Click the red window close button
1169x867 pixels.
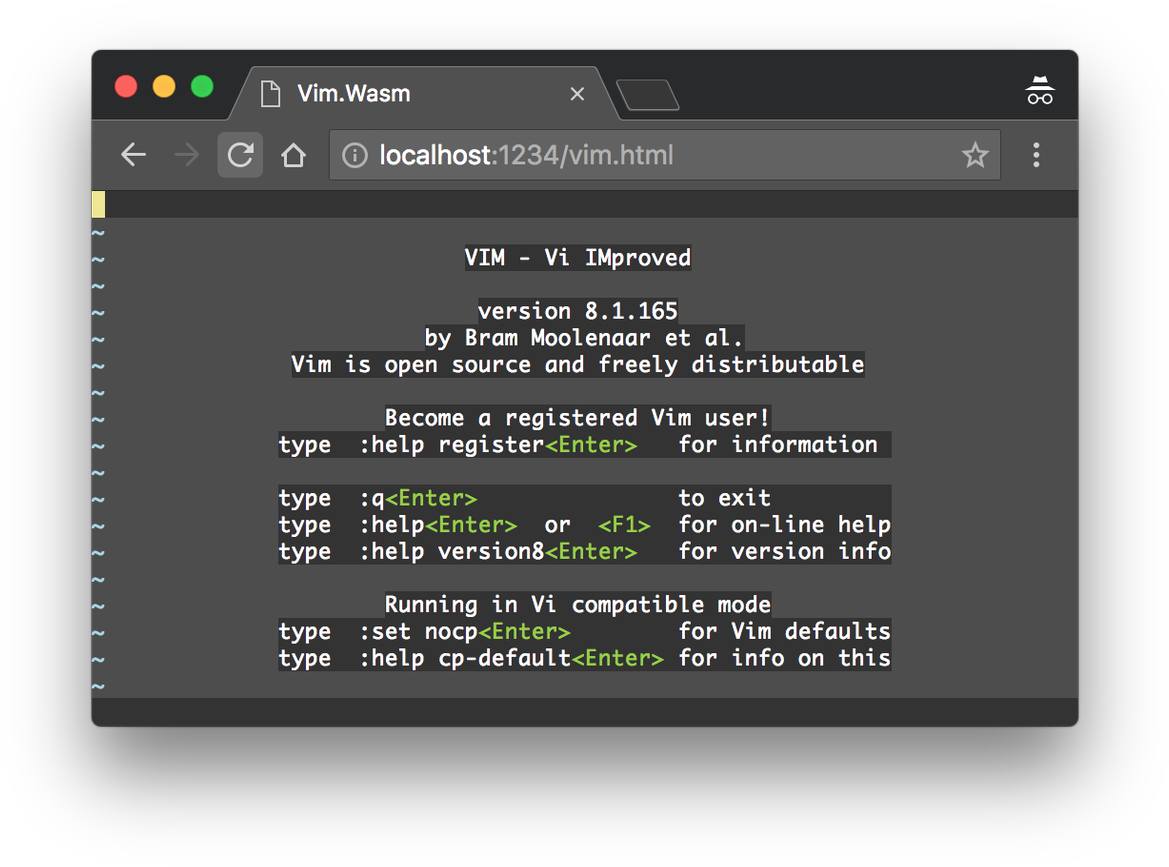coord(126,86)
